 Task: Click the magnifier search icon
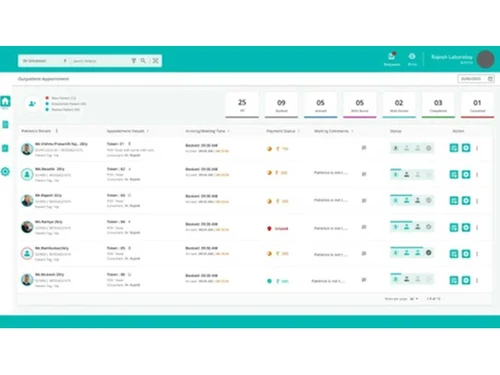point(143,61)
